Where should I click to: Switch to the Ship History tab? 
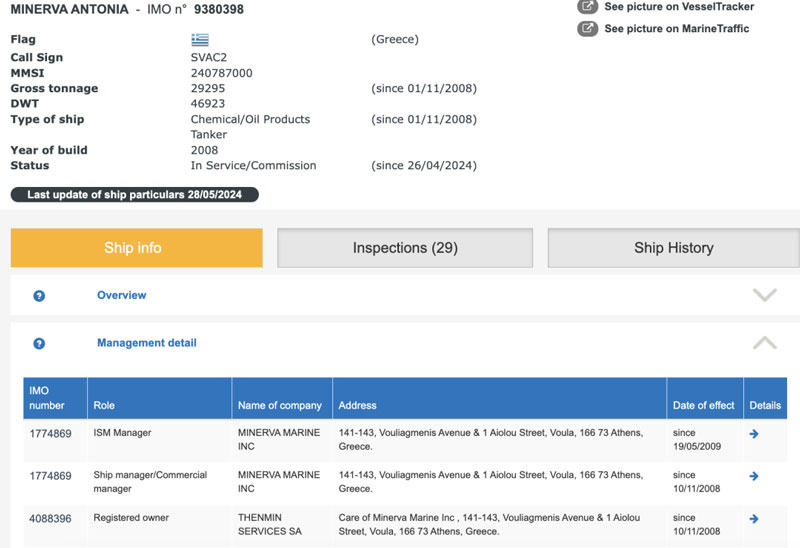point(673,248)
